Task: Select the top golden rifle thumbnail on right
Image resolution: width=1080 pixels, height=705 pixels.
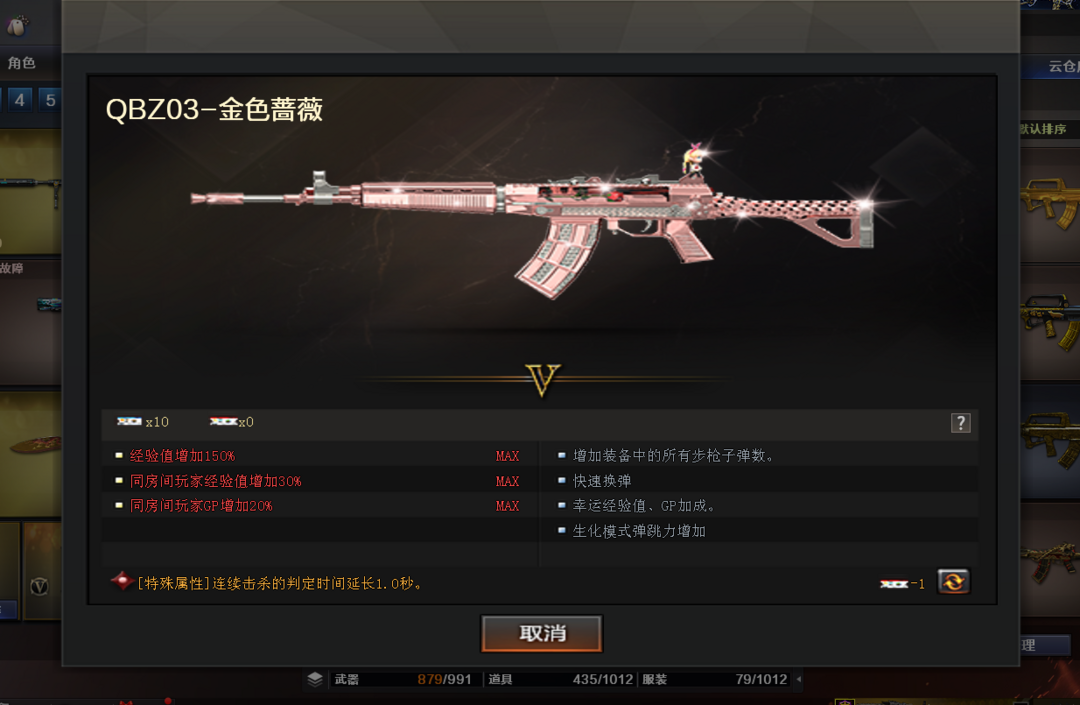Action: [1050, 204]
